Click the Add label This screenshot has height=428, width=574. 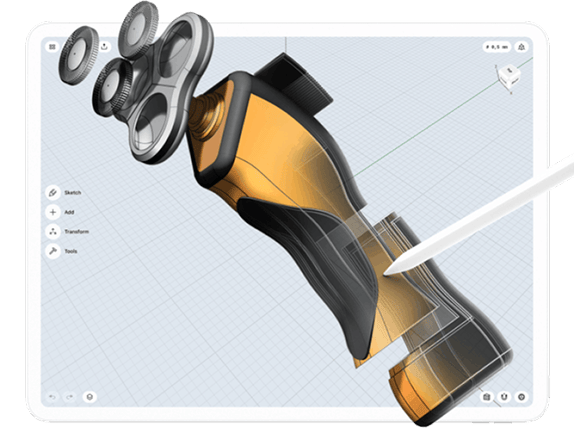point(69,212)
